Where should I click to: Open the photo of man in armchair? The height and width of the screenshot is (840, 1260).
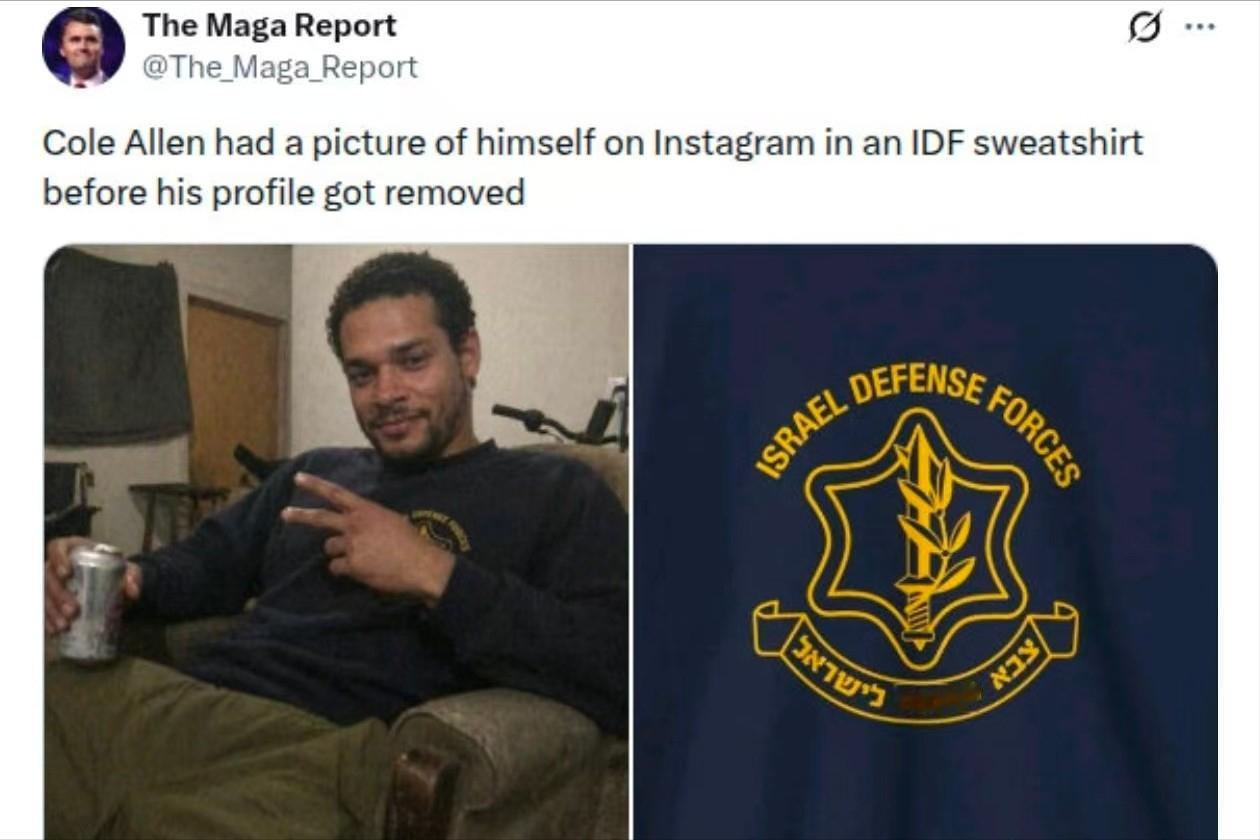(336, 542)
